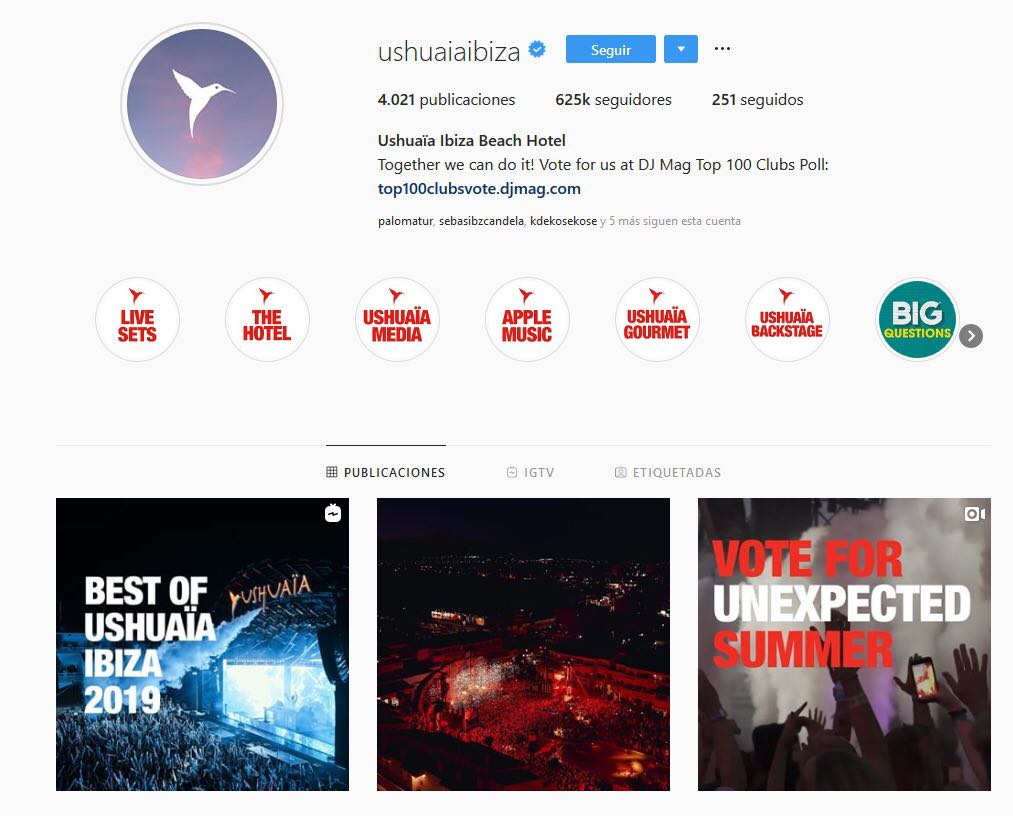The image size is (1013, 816).
Task: Select the Publicaciones tab
Action: pos(386,472)
